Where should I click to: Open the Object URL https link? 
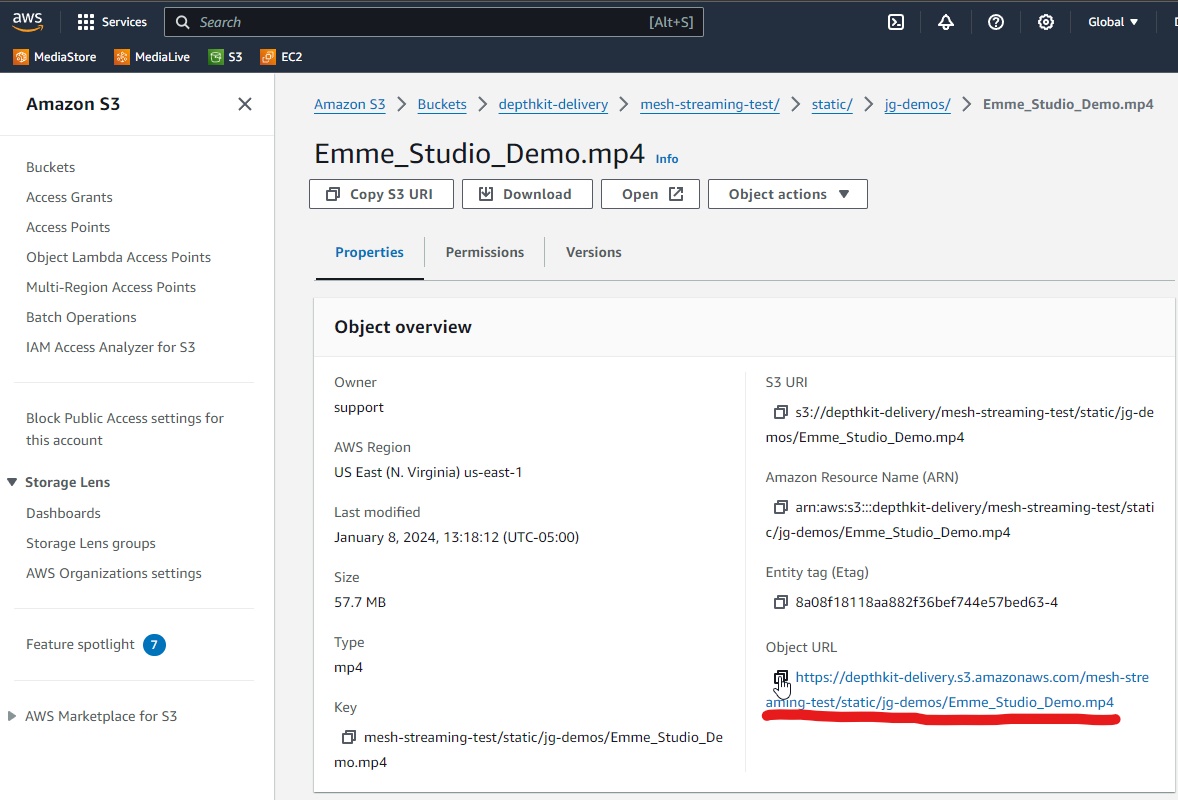957,690
